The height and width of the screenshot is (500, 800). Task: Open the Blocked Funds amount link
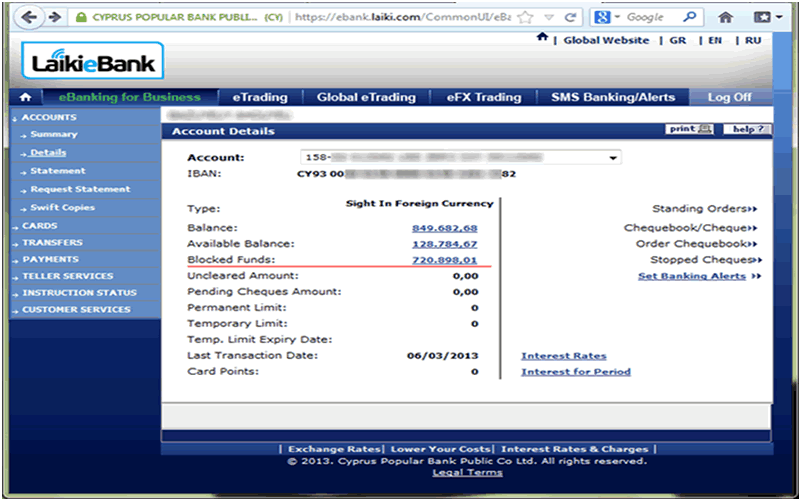point(444,260)
